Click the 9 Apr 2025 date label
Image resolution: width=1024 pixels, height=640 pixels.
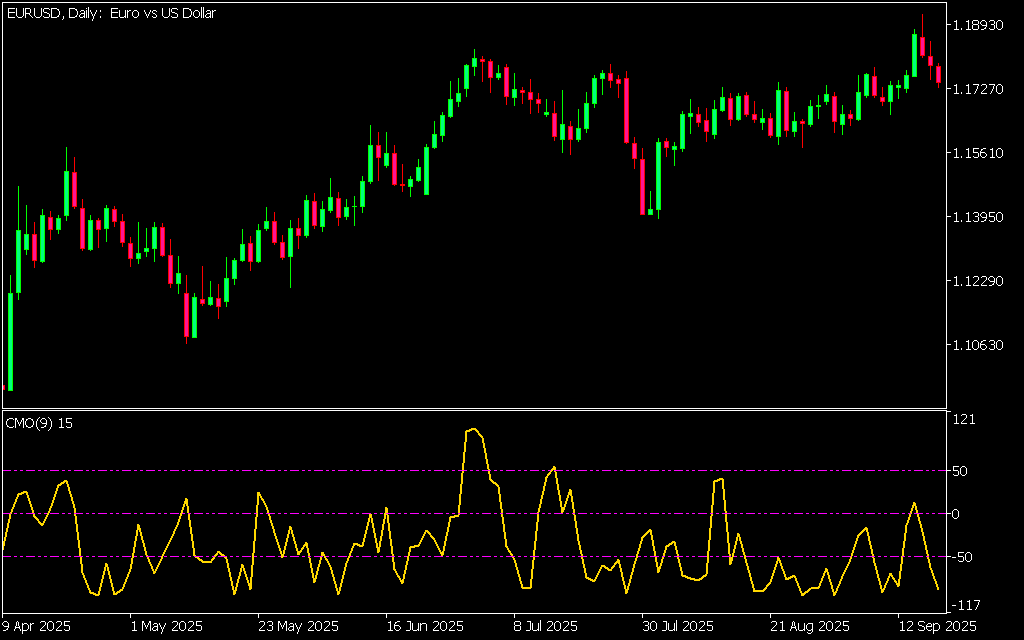(x=37, y=626)
